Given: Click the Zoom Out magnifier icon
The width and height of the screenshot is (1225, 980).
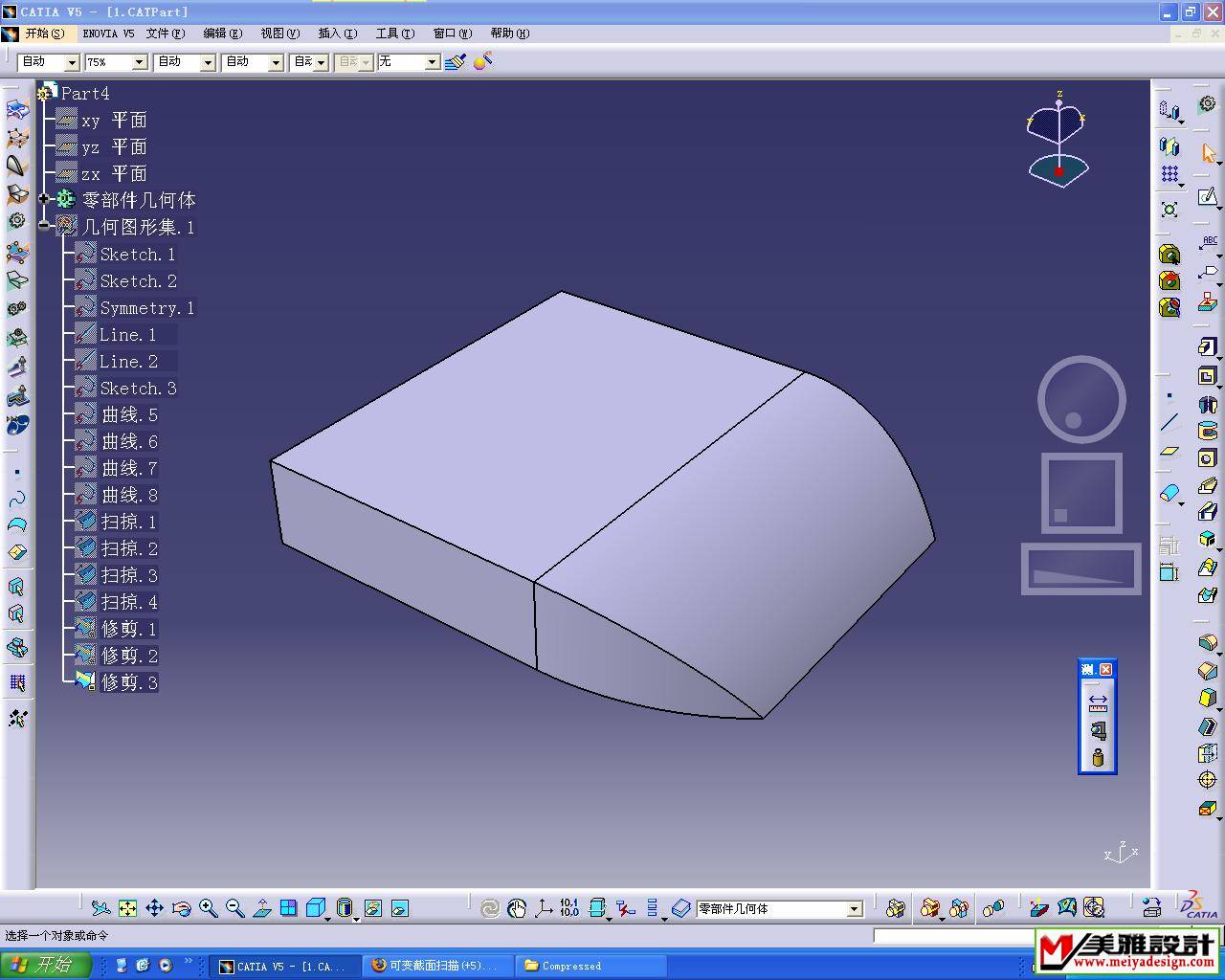Looking at the screenshot, I should (234, 908).
